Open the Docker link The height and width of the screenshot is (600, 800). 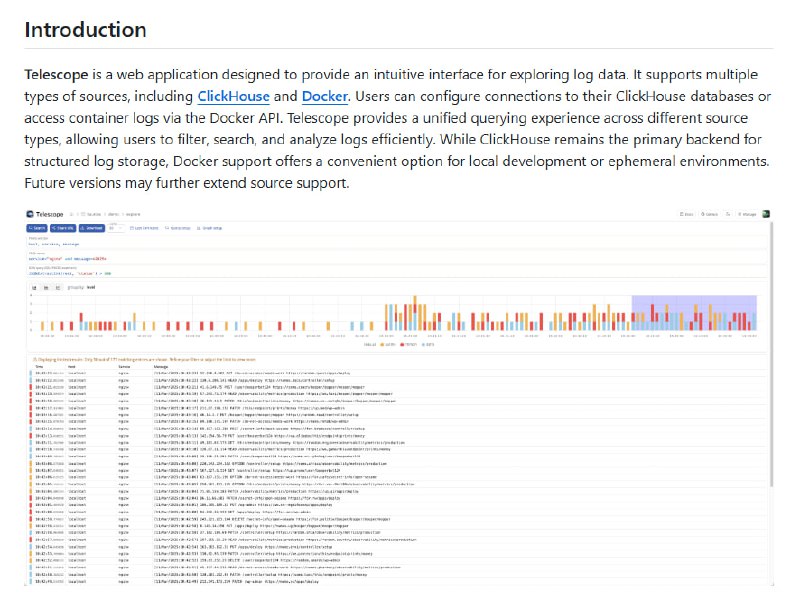[x=325, y=96]
